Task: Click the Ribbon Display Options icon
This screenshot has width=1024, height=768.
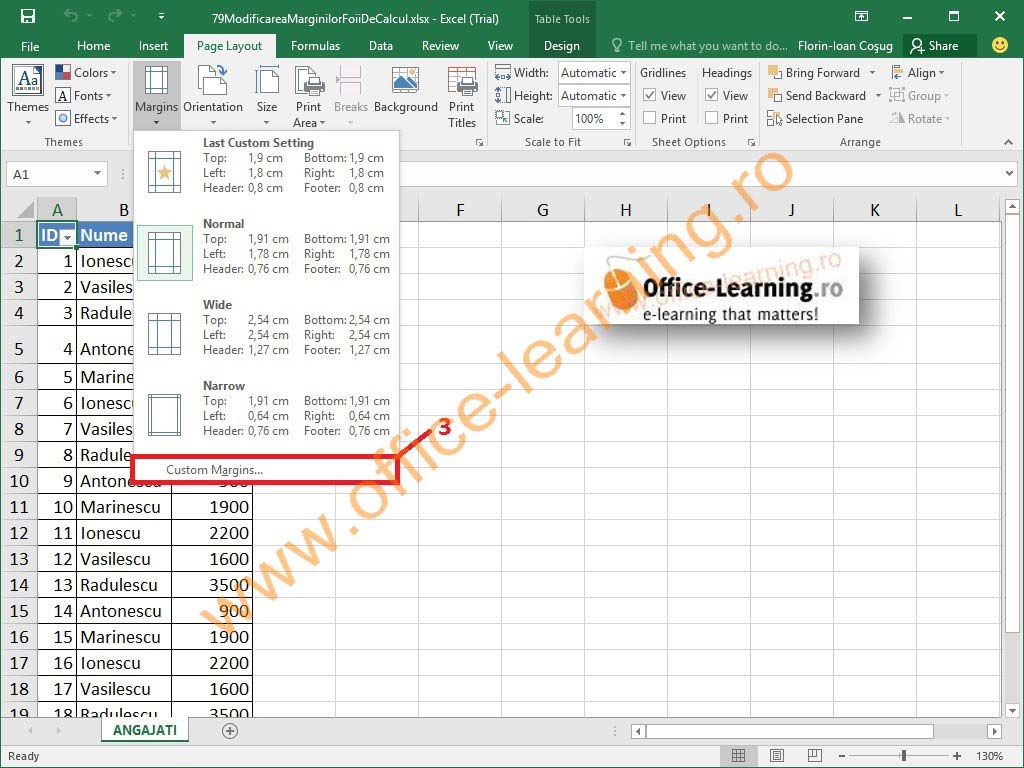Action: click(x=861, y=17)
